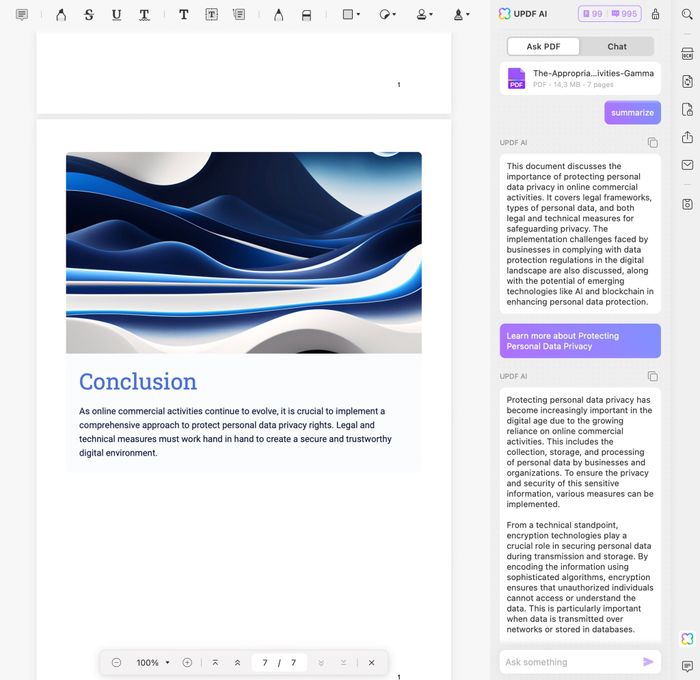Open the 100% zoom level dropdown
The width and height of the screenshot is (700, 680).
(153, 663)
